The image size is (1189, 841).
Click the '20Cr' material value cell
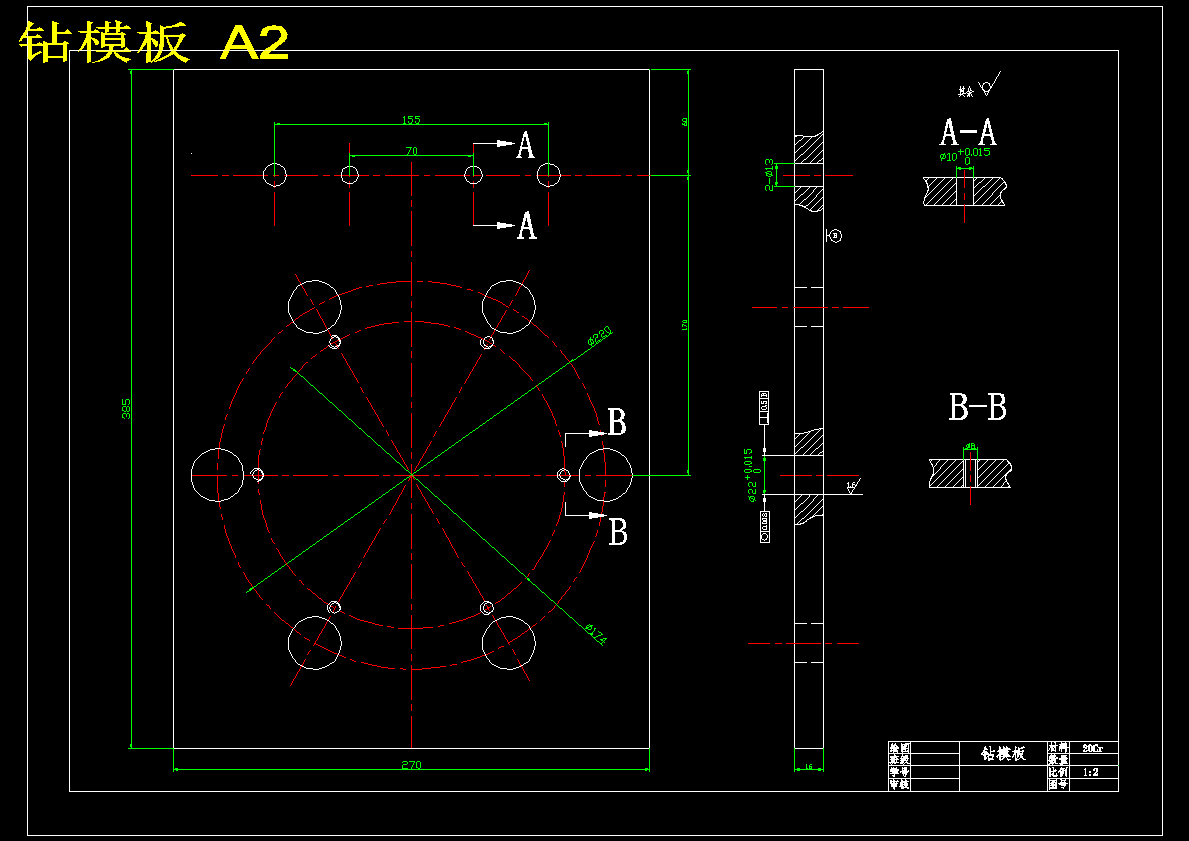[1093, 748]
